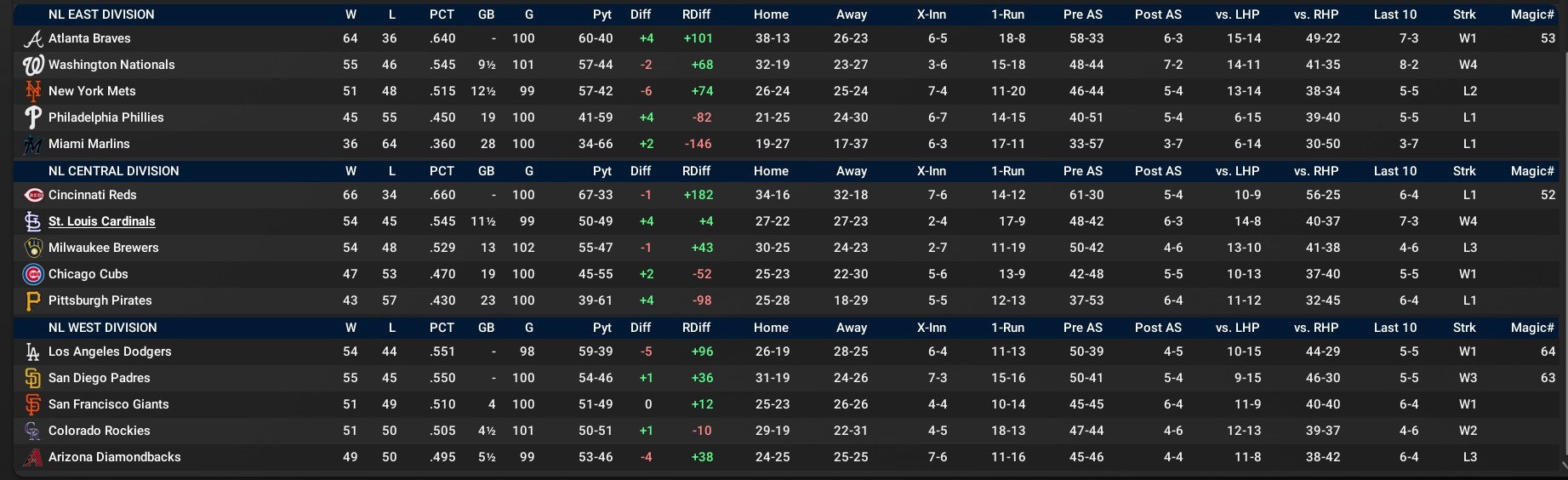The width and height of the screenshot is (1568, 480).
Task: Open the St. Louis Cardinals team link
Action: point(101,221)
